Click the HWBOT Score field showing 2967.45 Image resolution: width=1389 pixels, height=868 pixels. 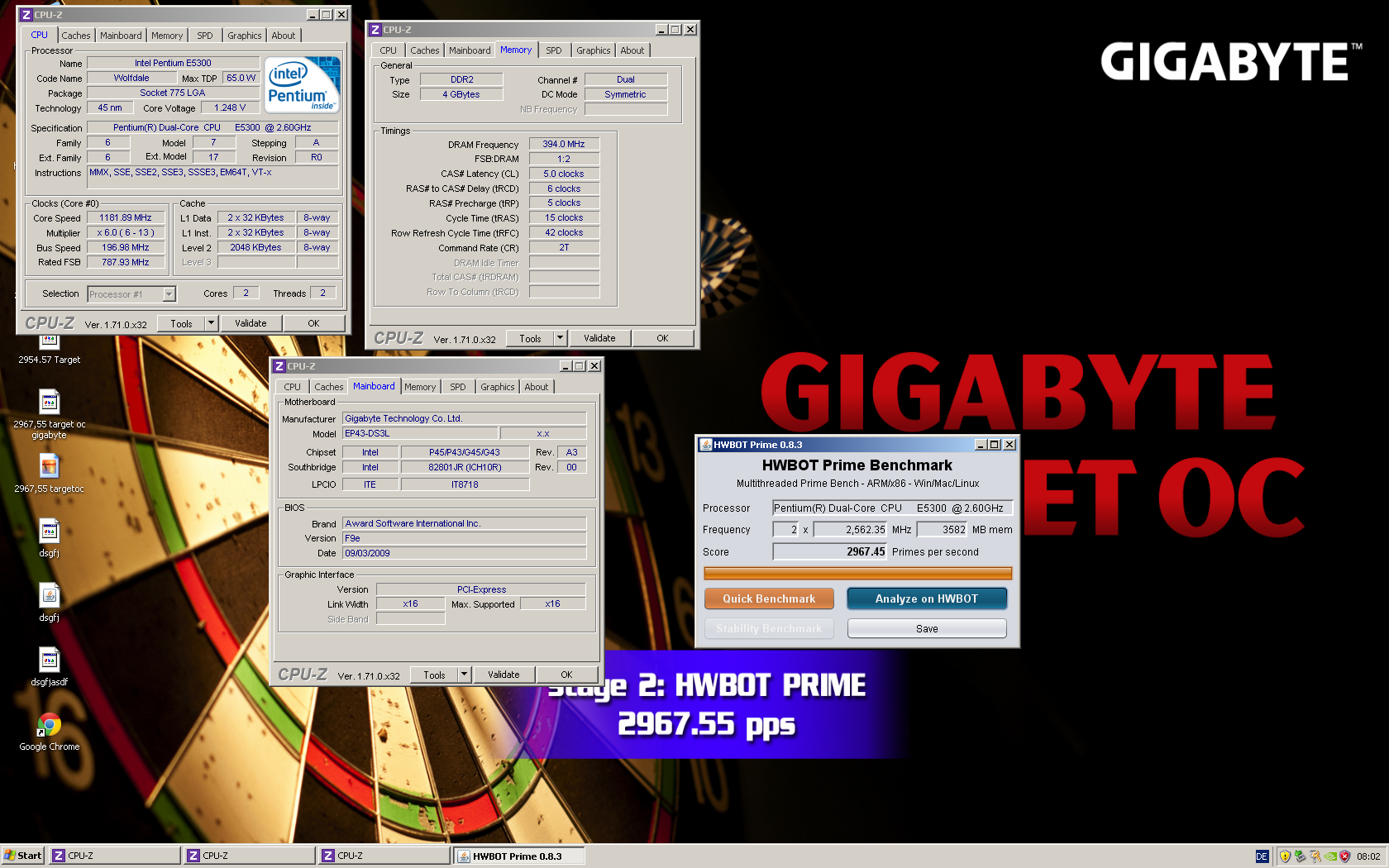(830, 551)
